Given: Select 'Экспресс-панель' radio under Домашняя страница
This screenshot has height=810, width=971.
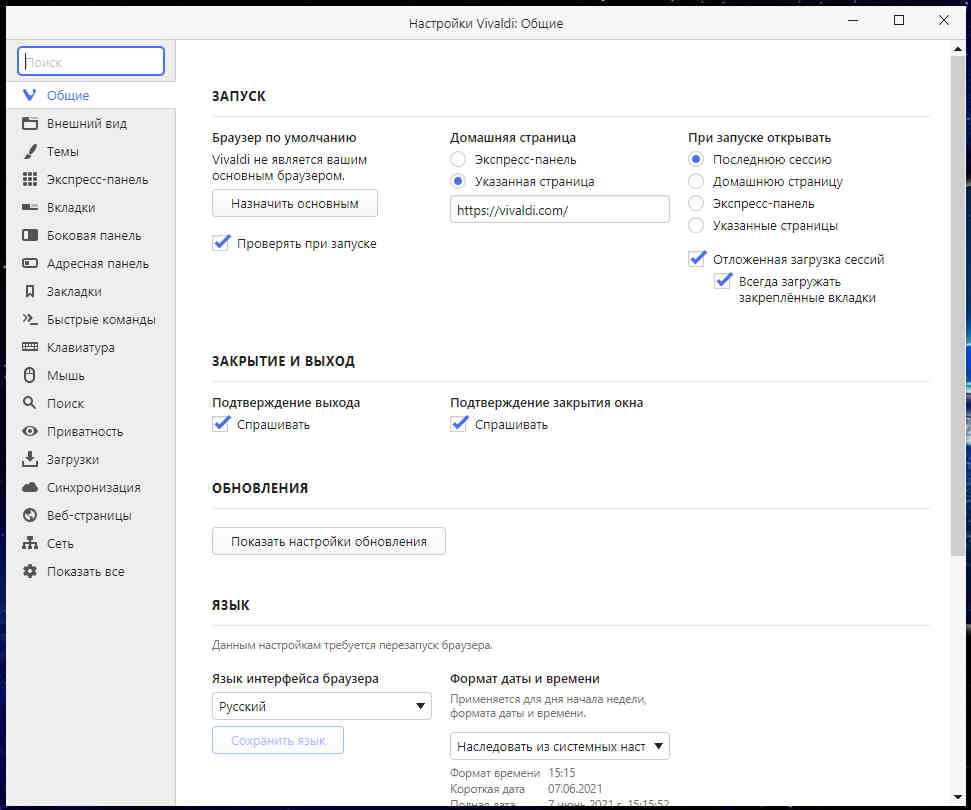Looking at the screenshot, I should tap(458, 160).
